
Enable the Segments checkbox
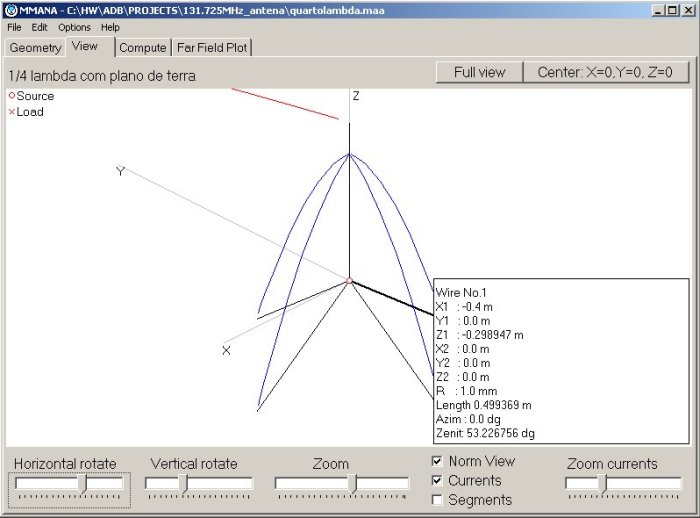pos(437,500)
